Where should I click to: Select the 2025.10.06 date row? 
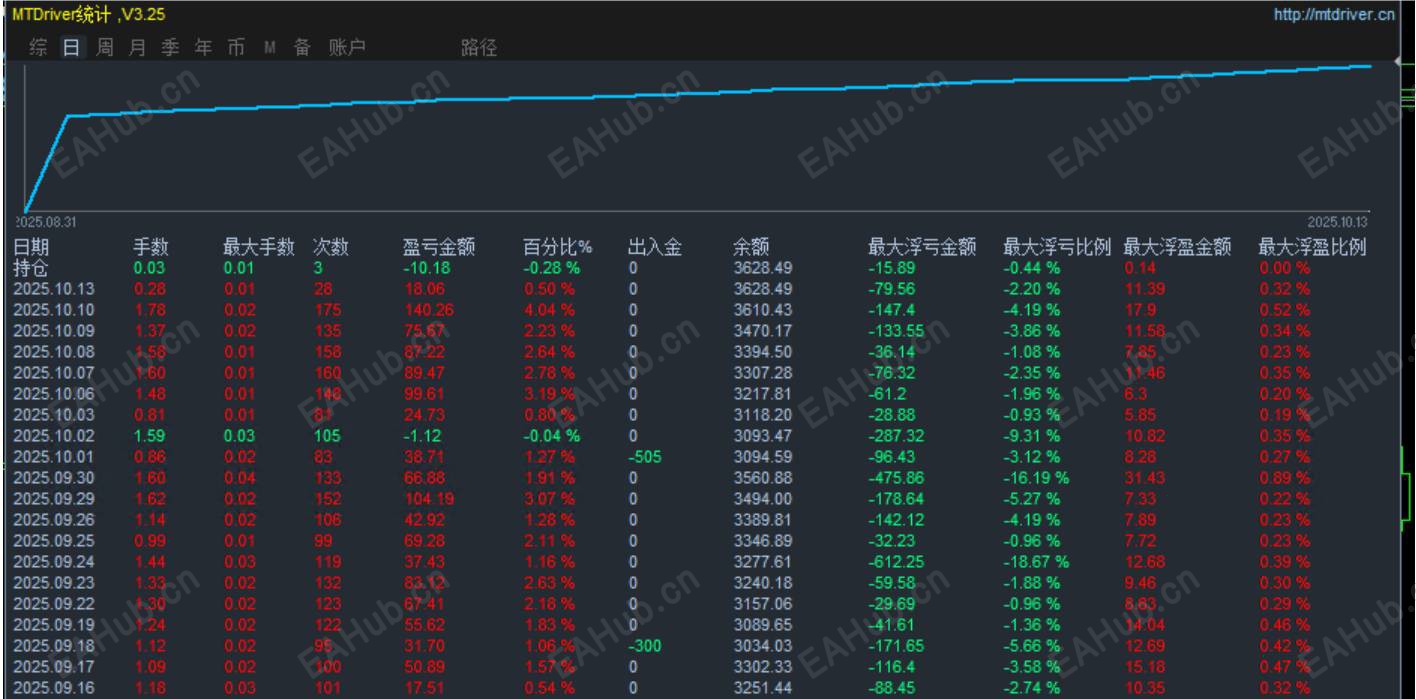coord(52,394)
